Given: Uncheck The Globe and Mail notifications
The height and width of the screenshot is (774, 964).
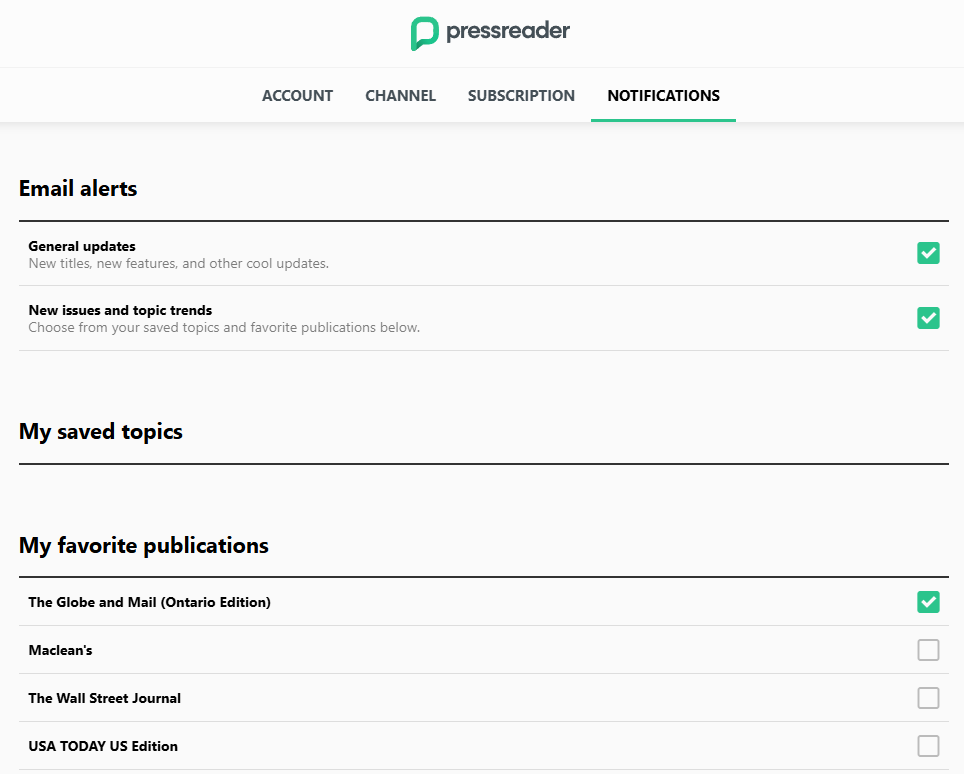Looking at the screenshot, I should click(928, 602).
